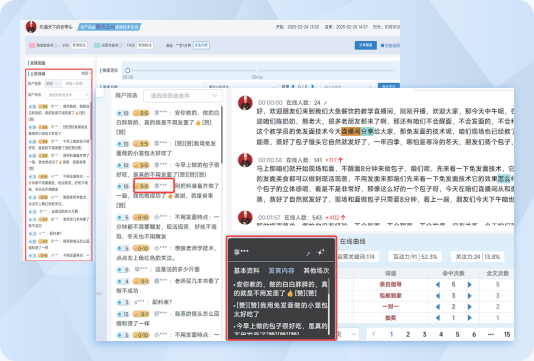The image size is (534, 361).
Task: Click the host avatar at 00:01:57
Action: point(245,218)
